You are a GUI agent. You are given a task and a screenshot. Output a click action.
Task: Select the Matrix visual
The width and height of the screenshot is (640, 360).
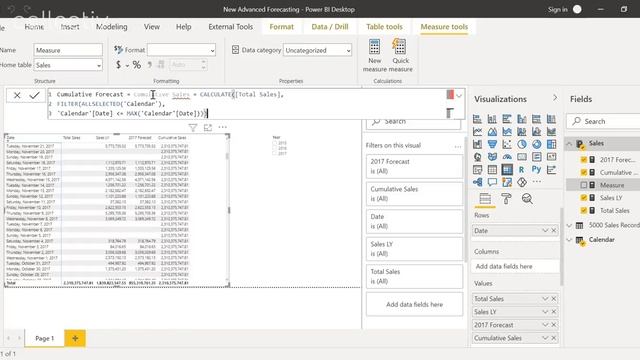point(507,170)
